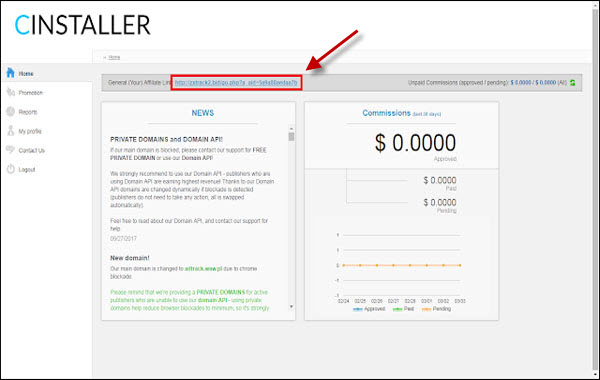This screenshot has height=380, width=600.
Task: Click the 03/03 chart axis label
Action: 460,301
